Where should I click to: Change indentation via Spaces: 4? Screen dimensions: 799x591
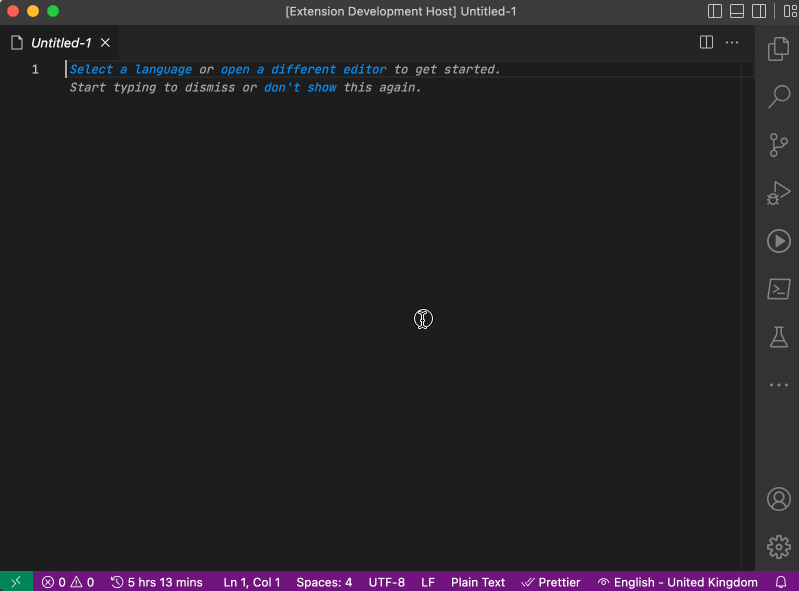pyautogui.click(x=324, y=582)
